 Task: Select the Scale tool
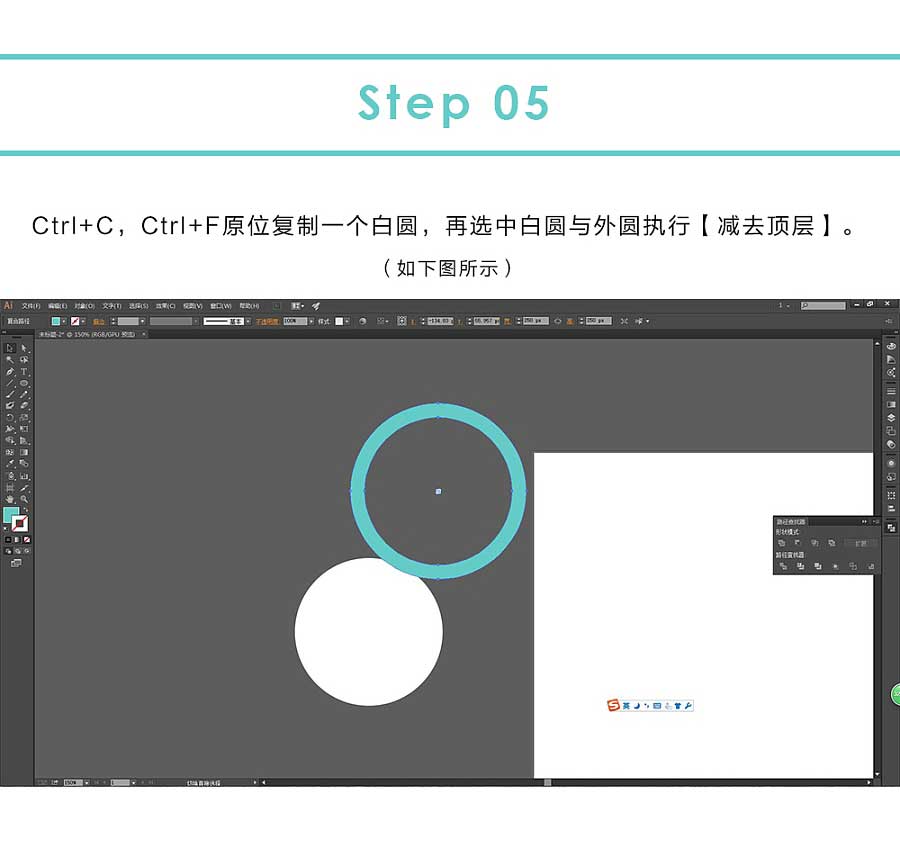[x=24, y=417]
